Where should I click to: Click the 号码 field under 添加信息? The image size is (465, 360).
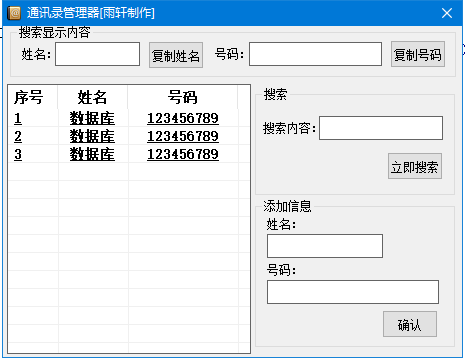[353, 292]
